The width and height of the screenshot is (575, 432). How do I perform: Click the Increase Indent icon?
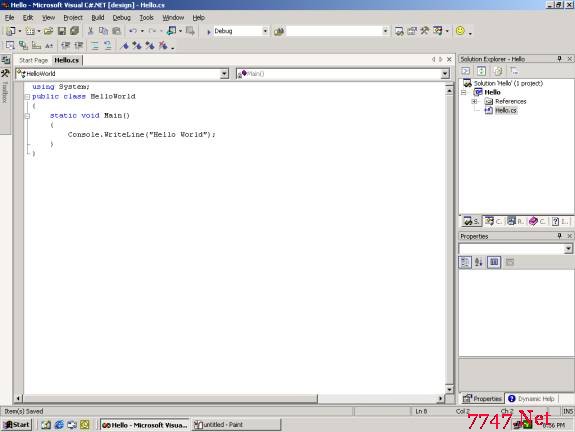pos(79,45)
